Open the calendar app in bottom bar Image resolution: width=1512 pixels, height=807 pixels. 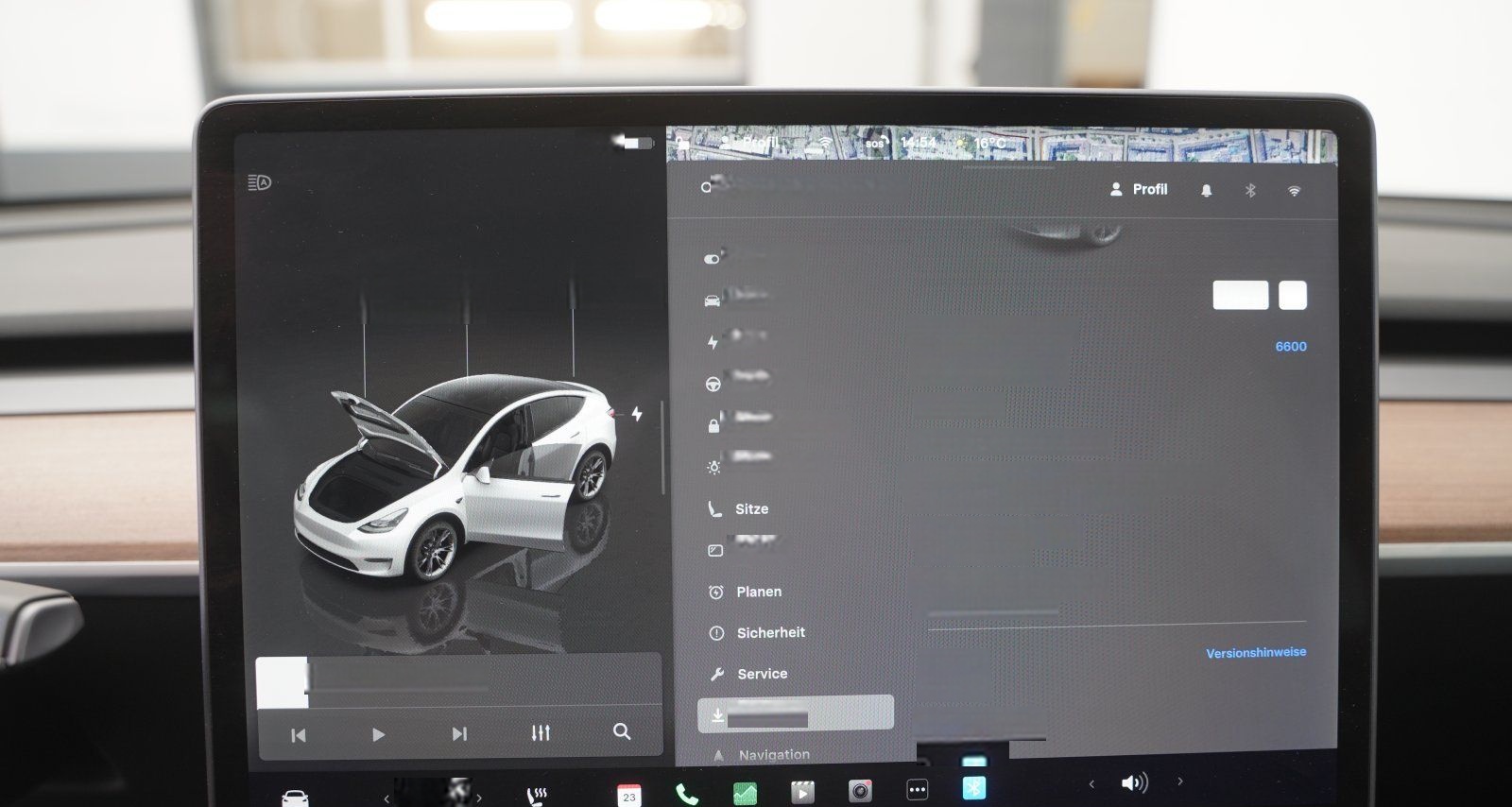629,795
